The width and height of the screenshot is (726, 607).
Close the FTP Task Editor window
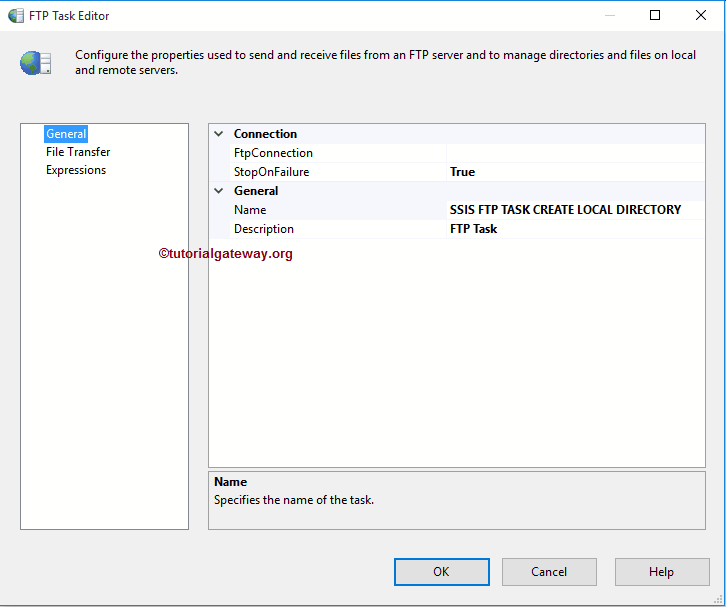tap(701, 15)
